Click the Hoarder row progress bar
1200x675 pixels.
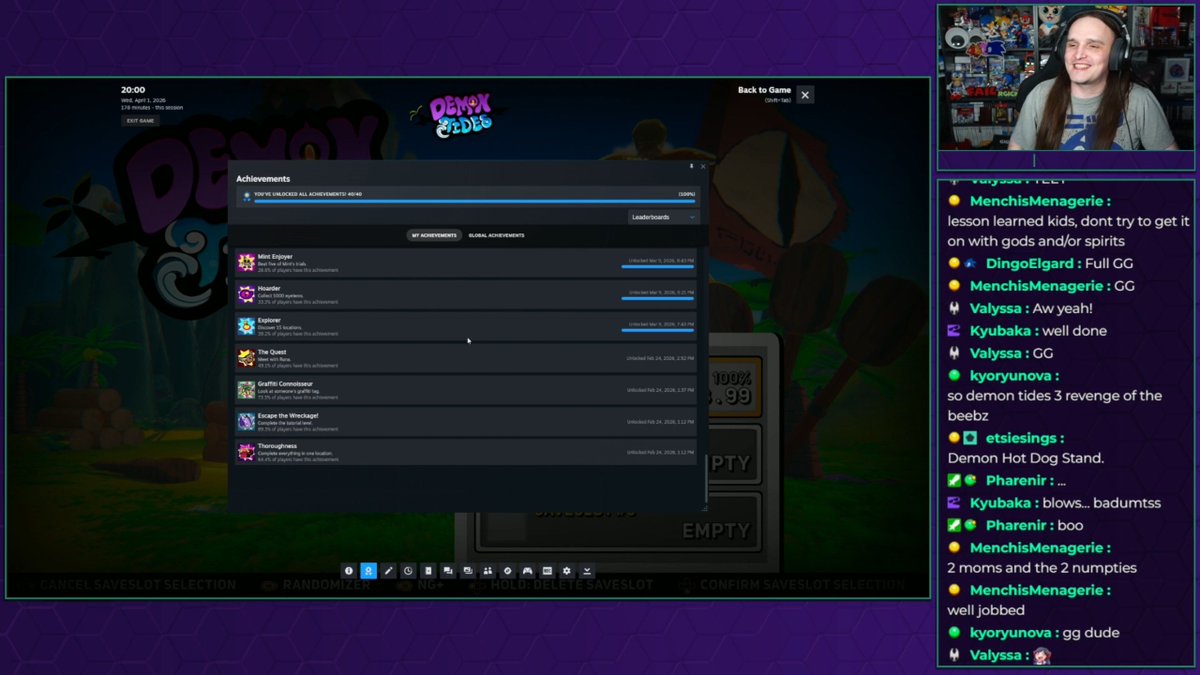(x=657, y=298)
